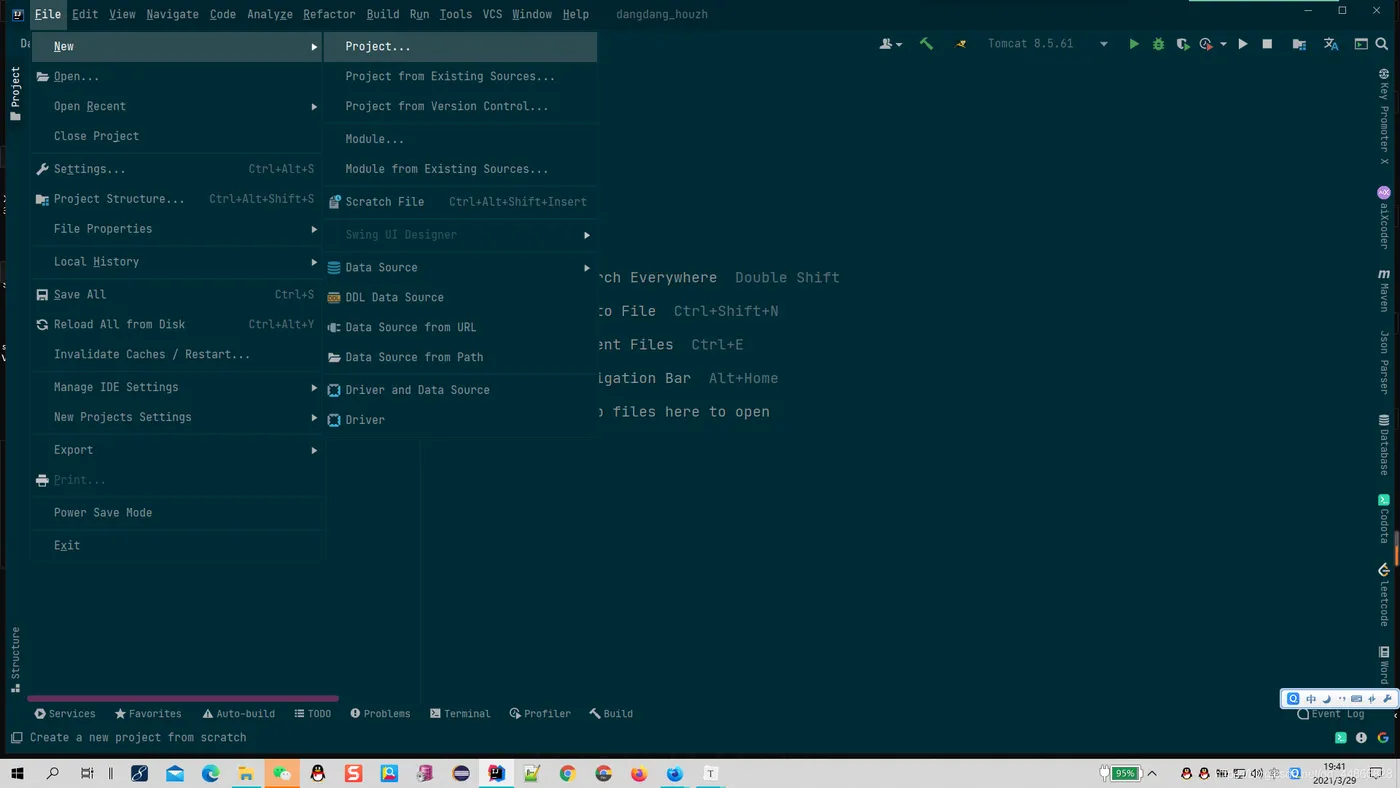
Task: Click the Run Anything icon in toolbar
Action: (1361, 44)
